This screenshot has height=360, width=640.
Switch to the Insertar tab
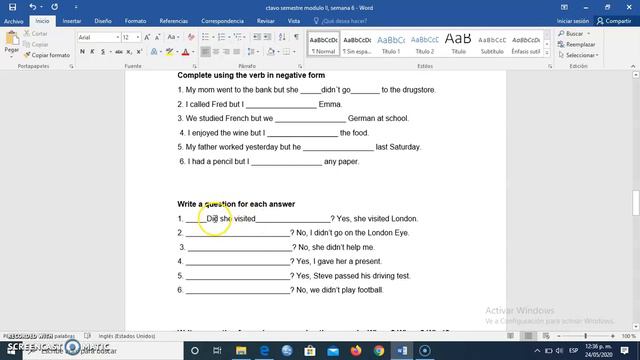point(72,21)
